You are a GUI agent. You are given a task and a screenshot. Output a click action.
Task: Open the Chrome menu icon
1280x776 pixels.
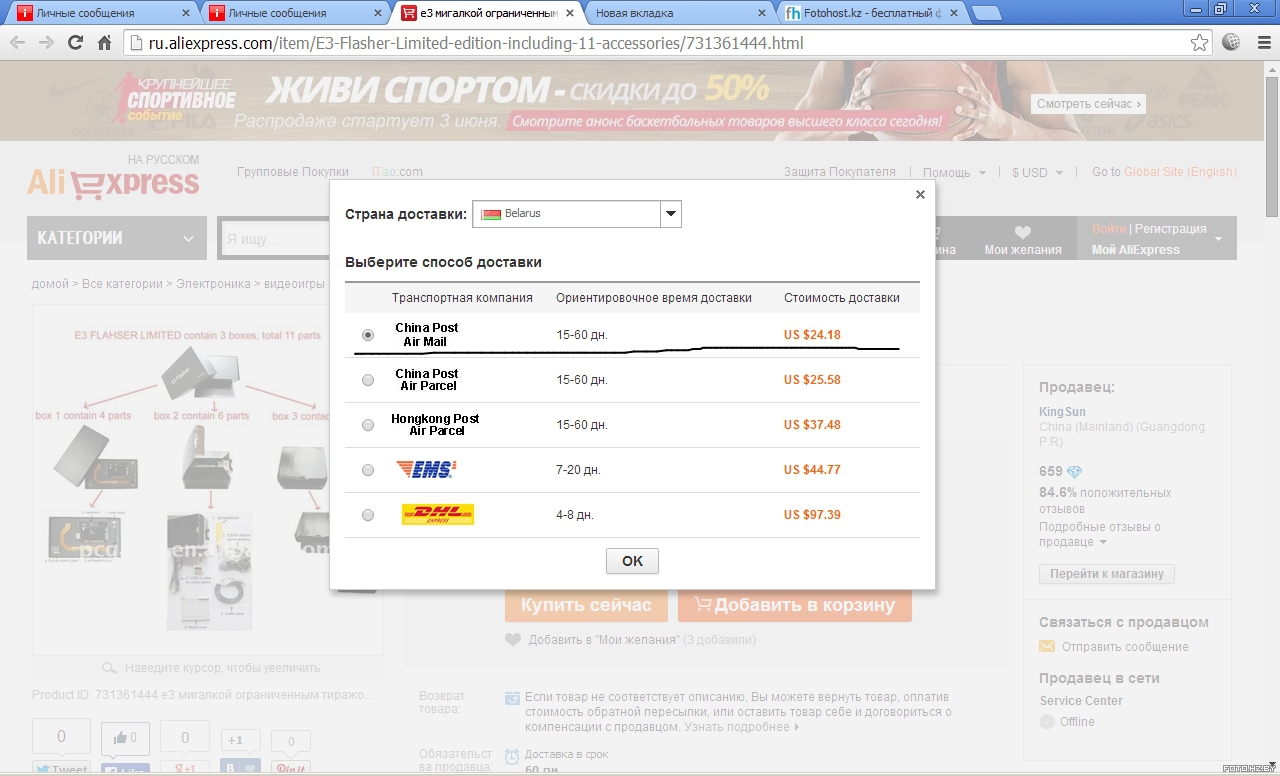coord(1262,42)
